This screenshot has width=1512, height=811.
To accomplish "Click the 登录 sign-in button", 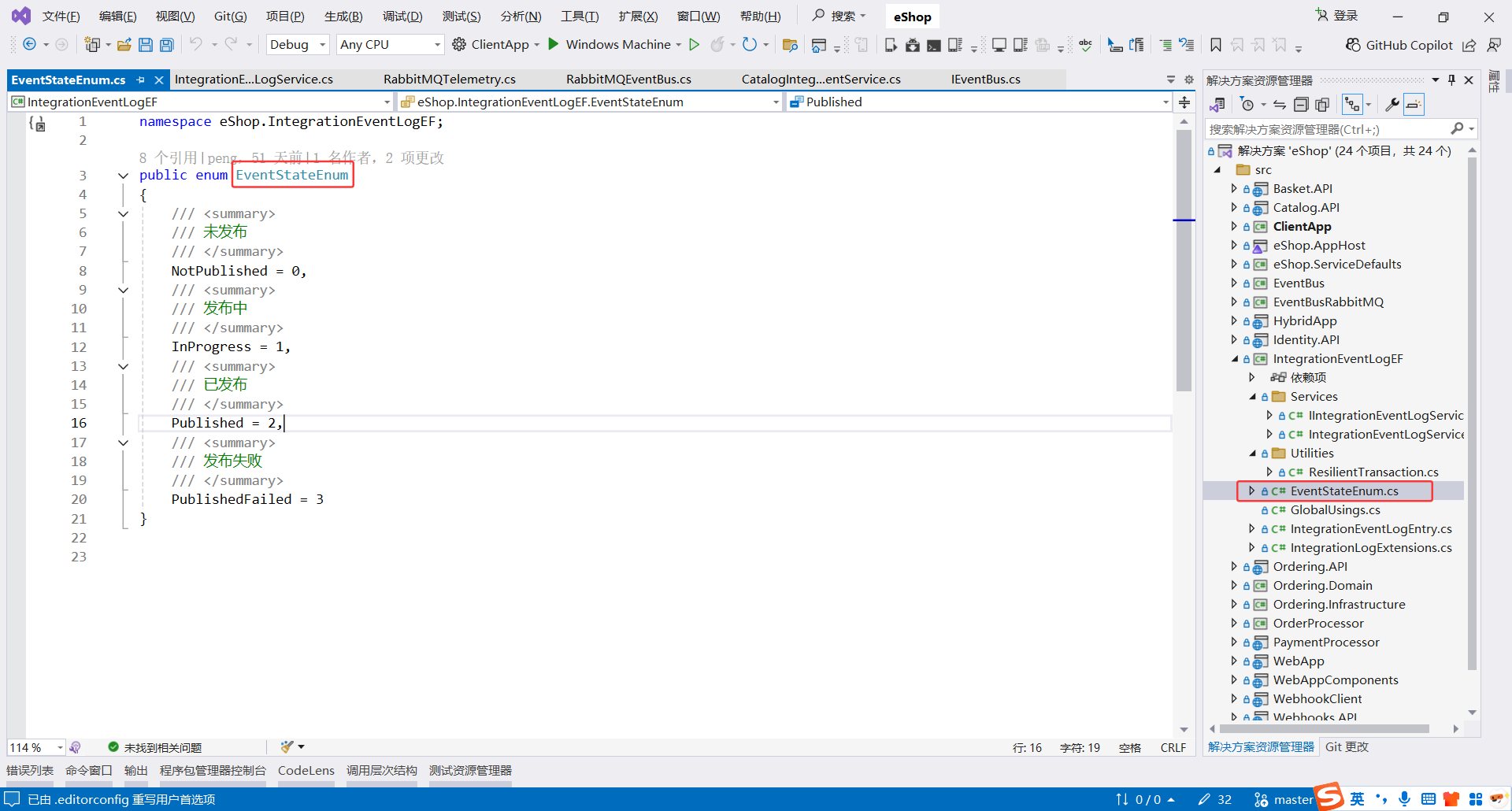I will click(x=1336, y=16).
